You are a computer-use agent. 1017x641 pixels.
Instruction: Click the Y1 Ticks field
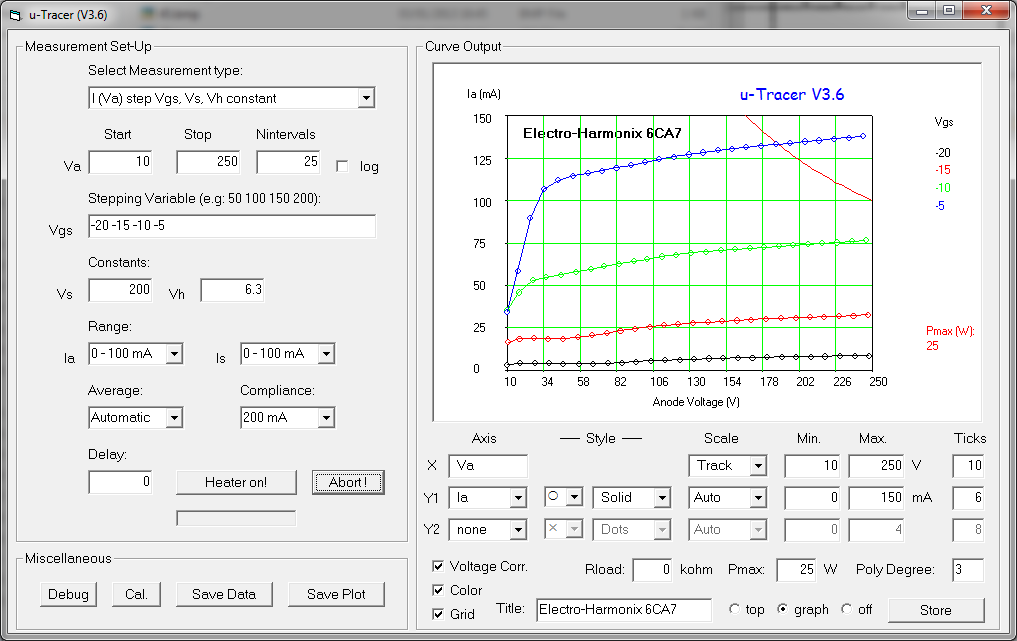(968, 498)
